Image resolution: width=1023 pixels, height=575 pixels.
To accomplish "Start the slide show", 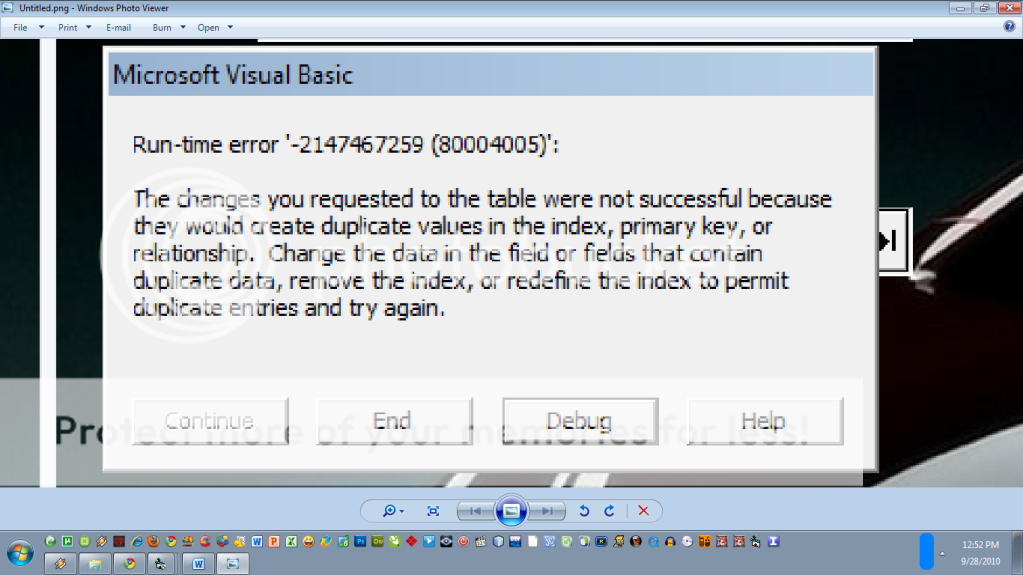I will click(x=512, y=511).
